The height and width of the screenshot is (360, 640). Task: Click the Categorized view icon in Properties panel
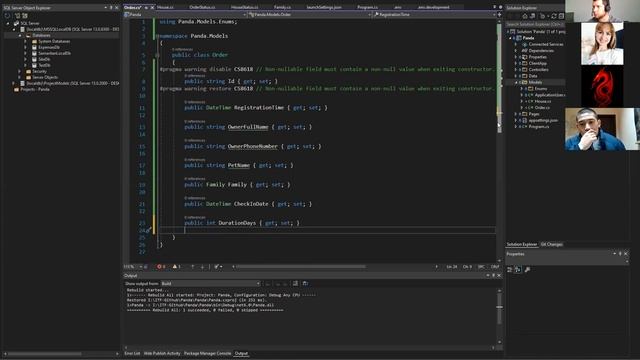(509, 269)
